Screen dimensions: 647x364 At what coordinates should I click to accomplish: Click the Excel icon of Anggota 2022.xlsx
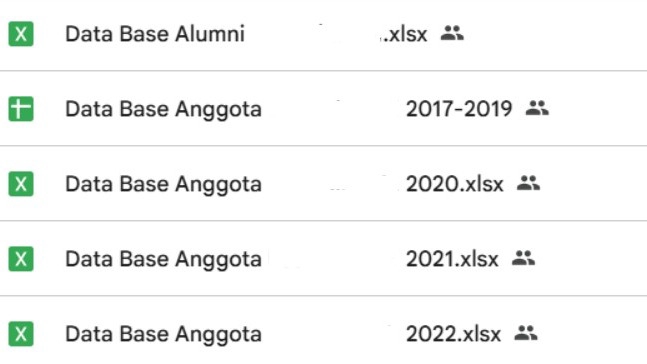(21, 333)
